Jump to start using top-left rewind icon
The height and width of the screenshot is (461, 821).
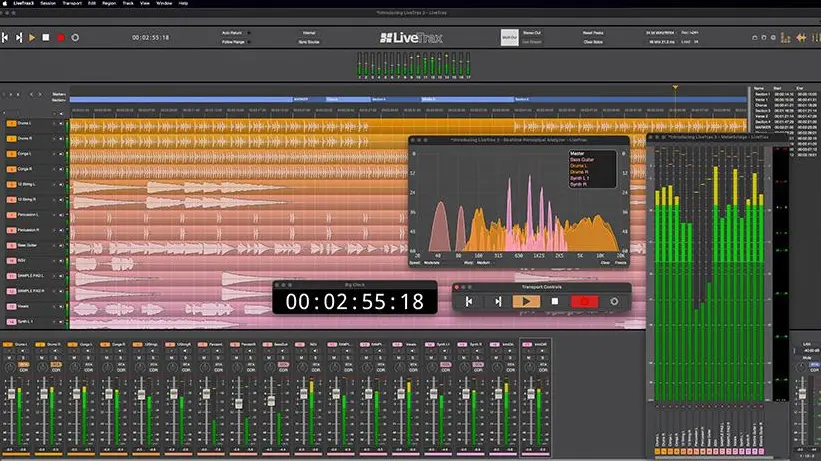[x=6, y=37]
